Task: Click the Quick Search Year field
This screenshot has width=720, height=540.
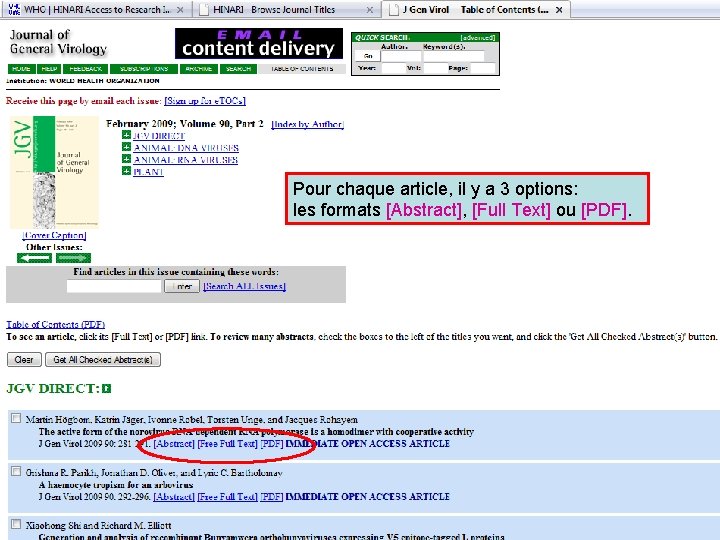Action: [x=392, y=68]
